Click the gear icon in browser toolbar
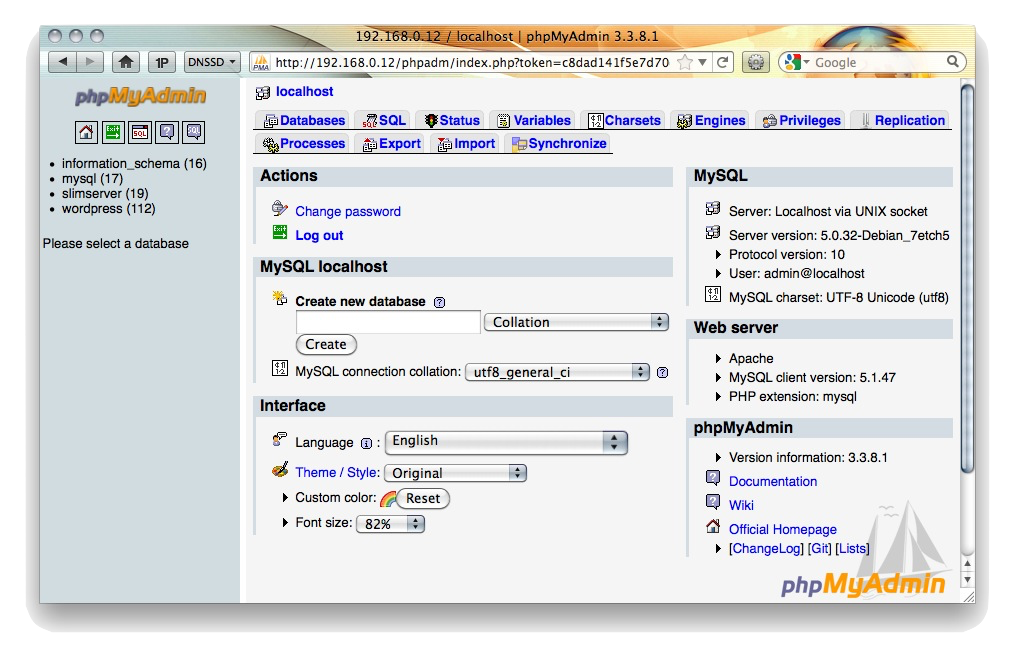This screenshot has width=1015, height=658. [755, 62]
